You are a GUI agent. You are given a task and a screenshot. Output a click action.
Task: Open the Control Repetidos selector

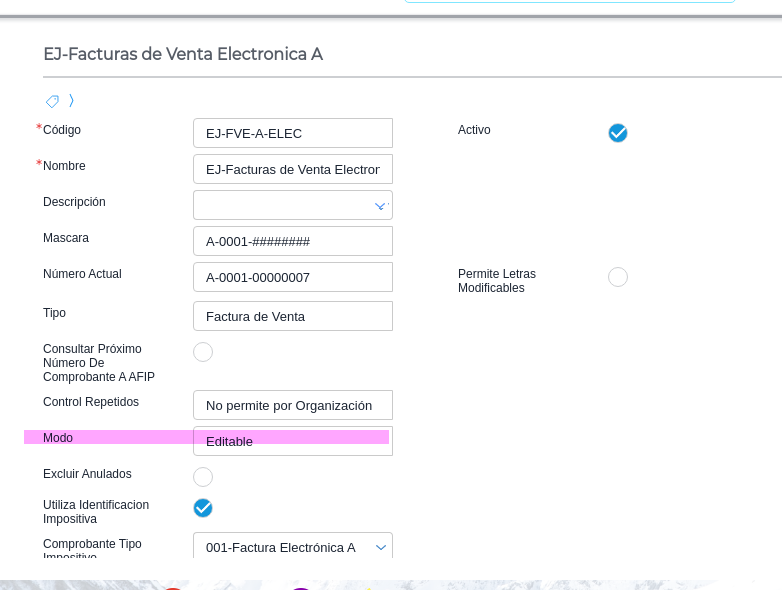coord(292,405)
